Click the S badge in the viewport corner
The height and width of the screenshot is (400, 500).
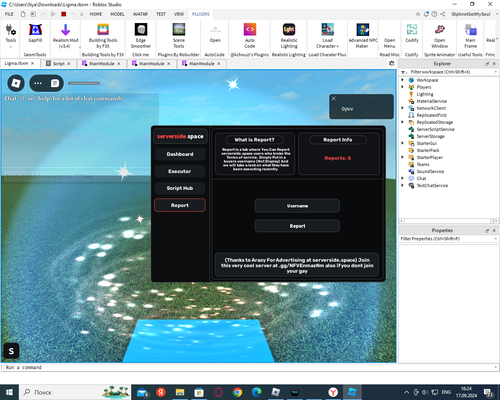[x=11, y=351]
